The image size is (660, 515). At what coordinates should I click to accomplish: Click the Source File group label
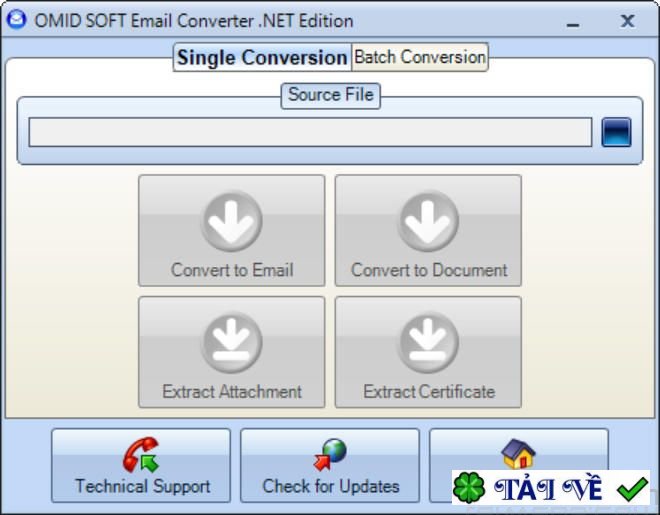pos(331,95)
